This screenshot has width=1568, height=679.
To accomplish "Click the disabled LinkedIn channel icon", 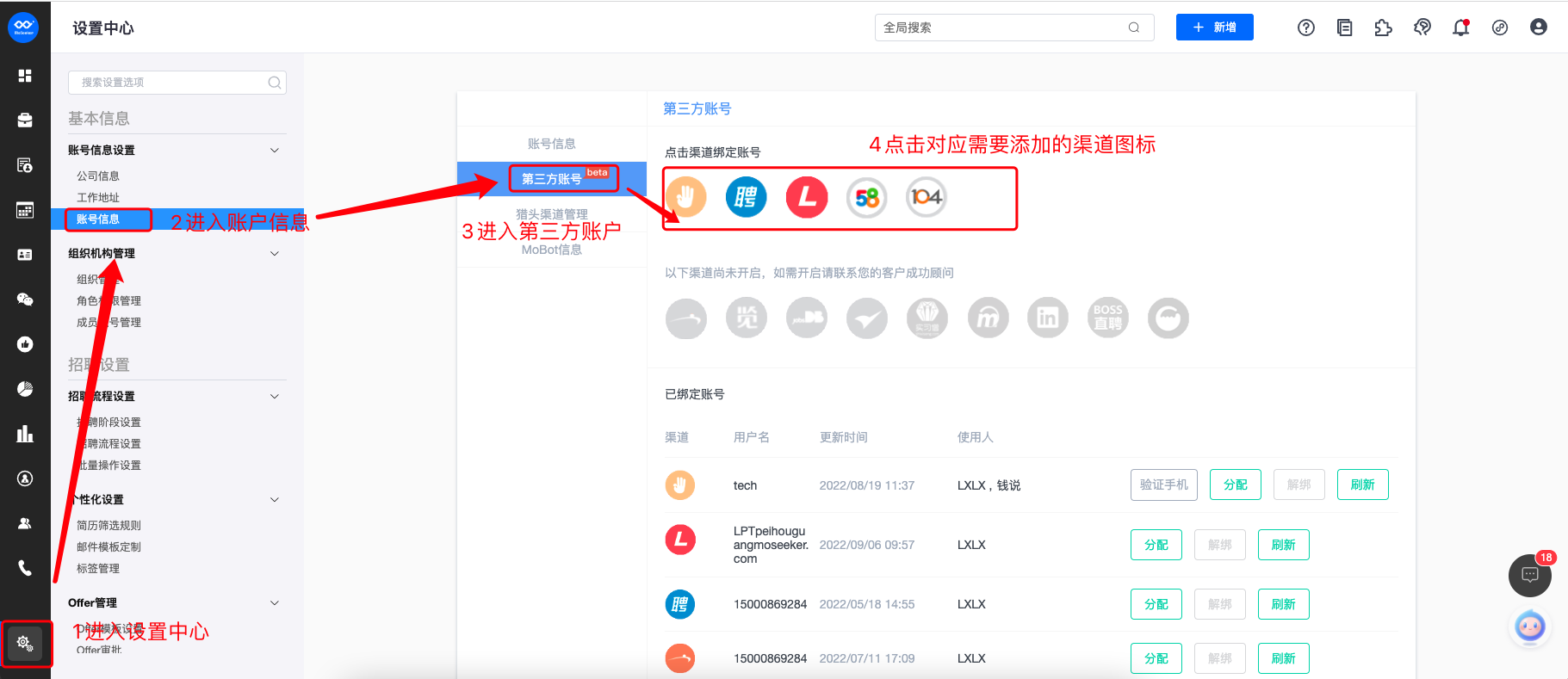I will [1048, 318].
